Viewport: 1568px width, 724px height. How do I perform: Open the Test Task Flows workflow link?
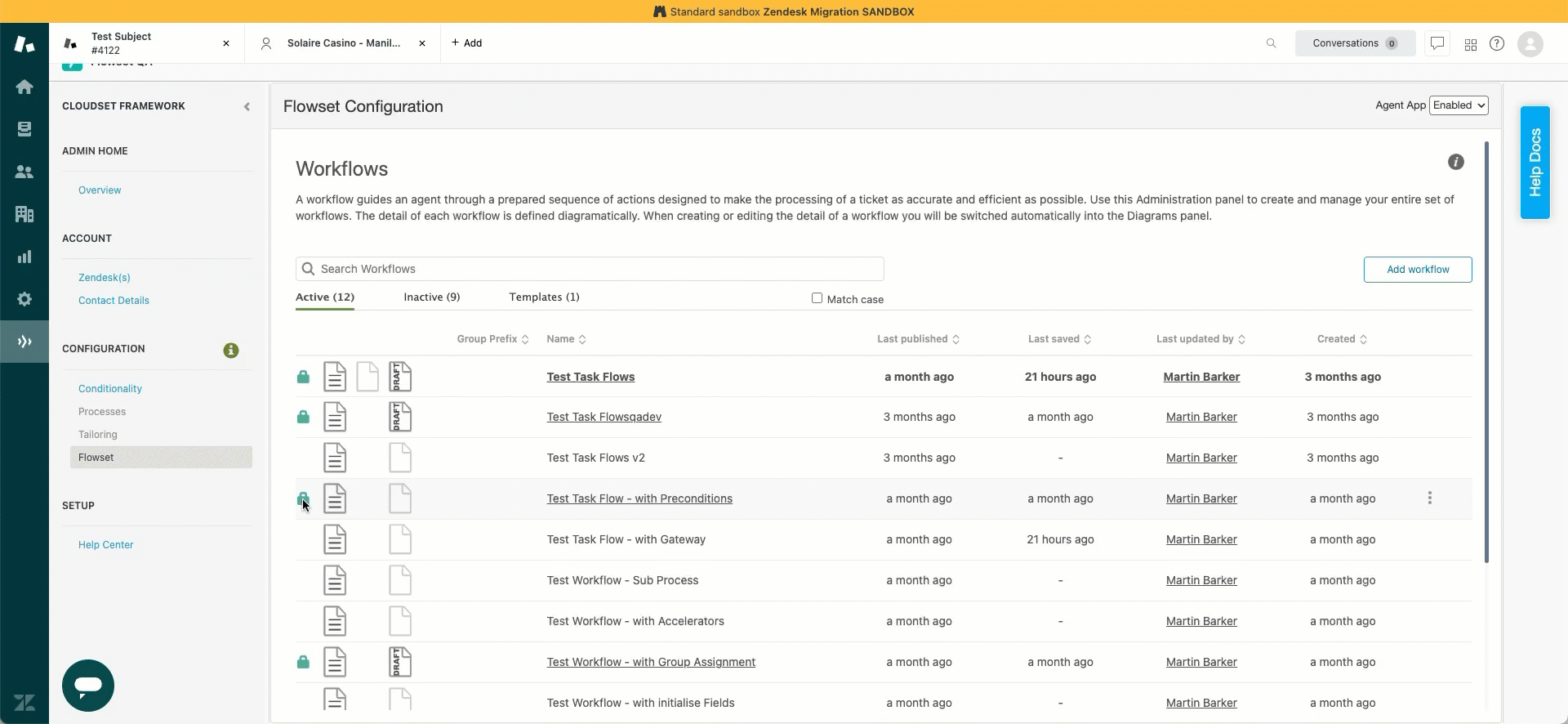(x=590, y=377)
